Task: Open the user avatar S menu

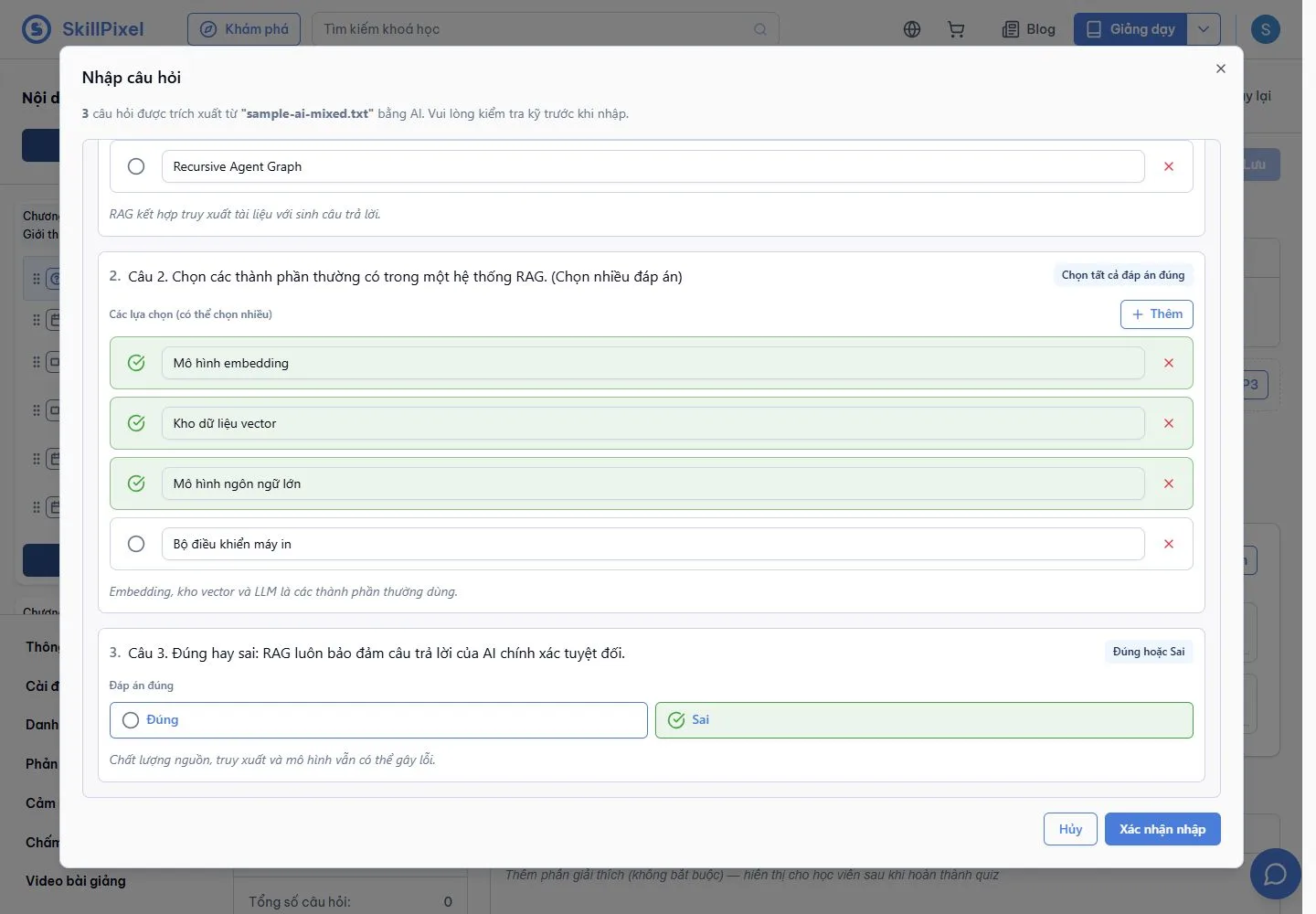Action: click(1266, 29)
